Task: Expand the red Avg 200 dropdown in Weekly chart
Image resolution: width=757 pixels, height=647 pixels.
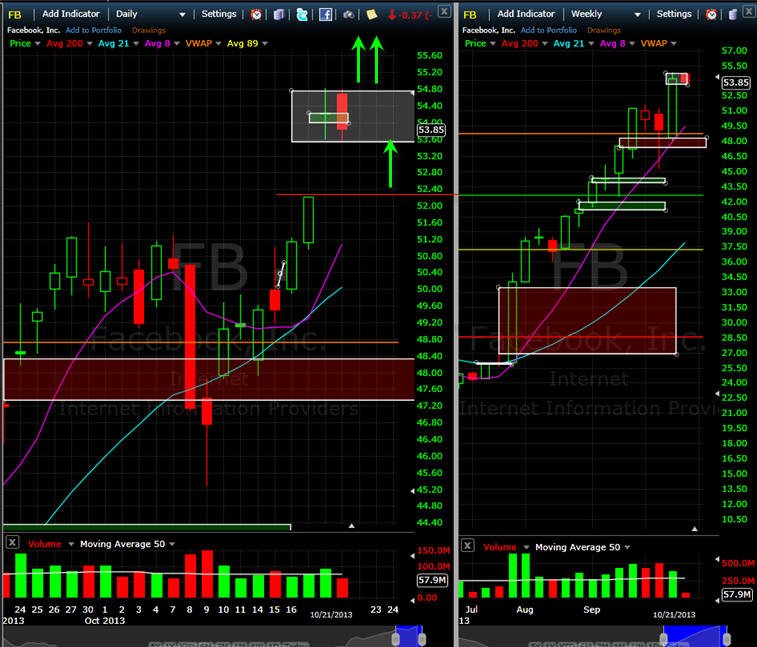Action: (x=545, y=43)
